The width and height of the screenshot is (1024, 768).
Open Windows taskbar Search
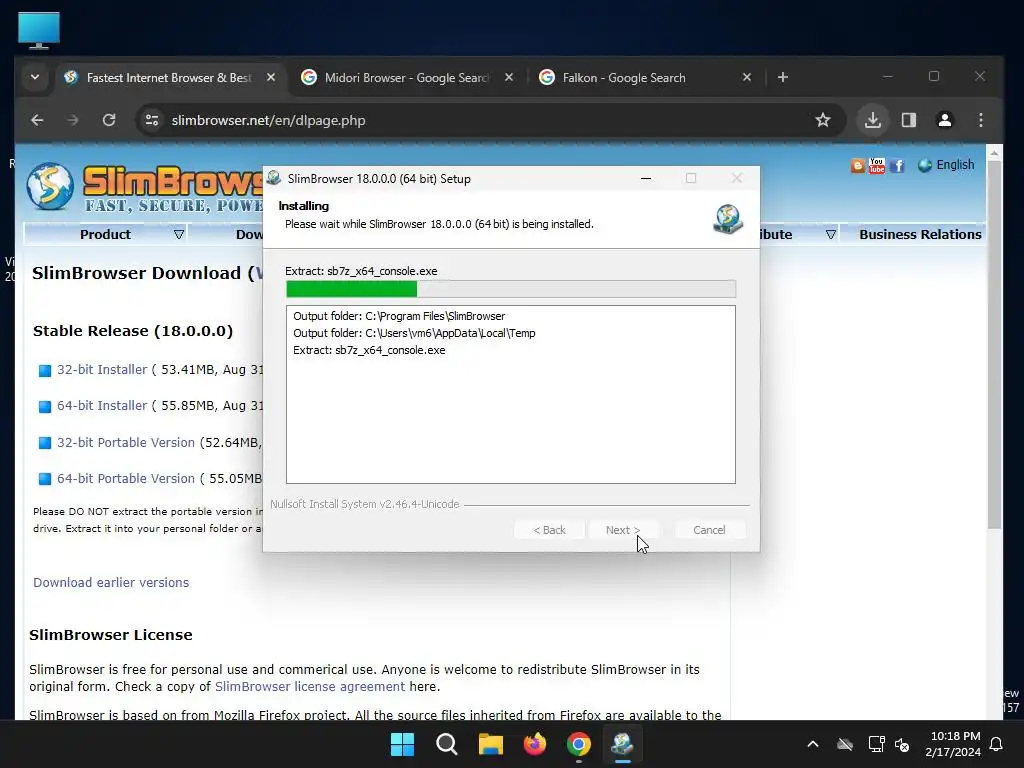(x=447, y=744)
